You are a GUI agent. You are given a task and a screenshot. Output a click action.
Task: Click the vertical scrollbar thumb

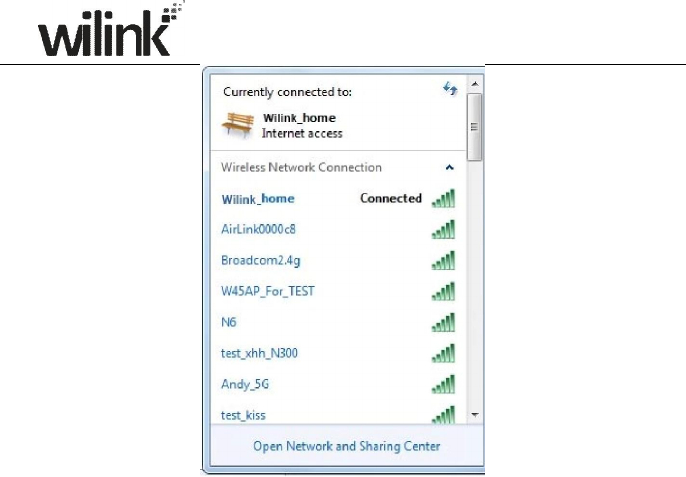pyautogui.click(x=475, y=127)
